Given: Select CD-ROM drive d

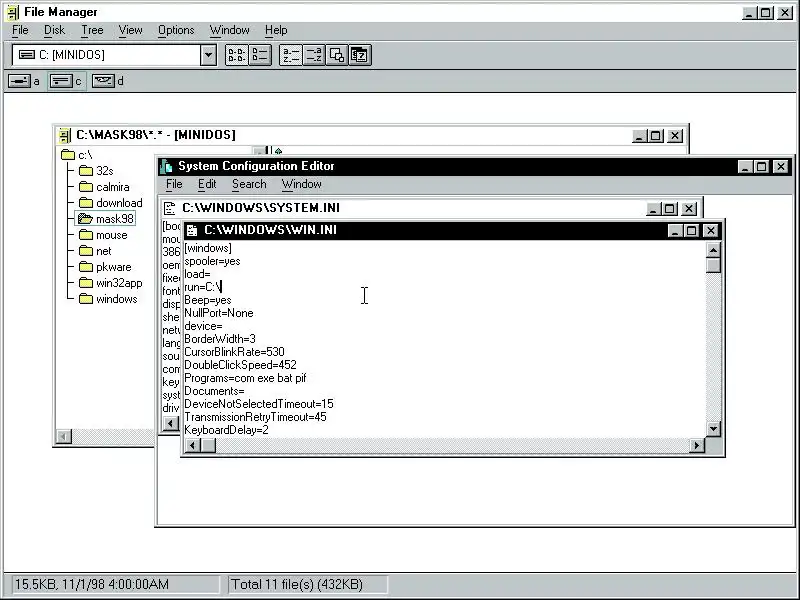Looking at the screenshot, I should 108,81.
